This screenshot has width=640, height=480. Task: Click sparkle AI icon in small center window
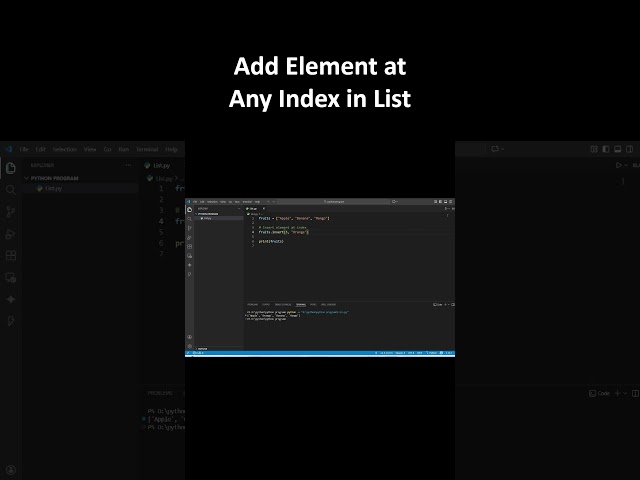[x=189, y=265]
